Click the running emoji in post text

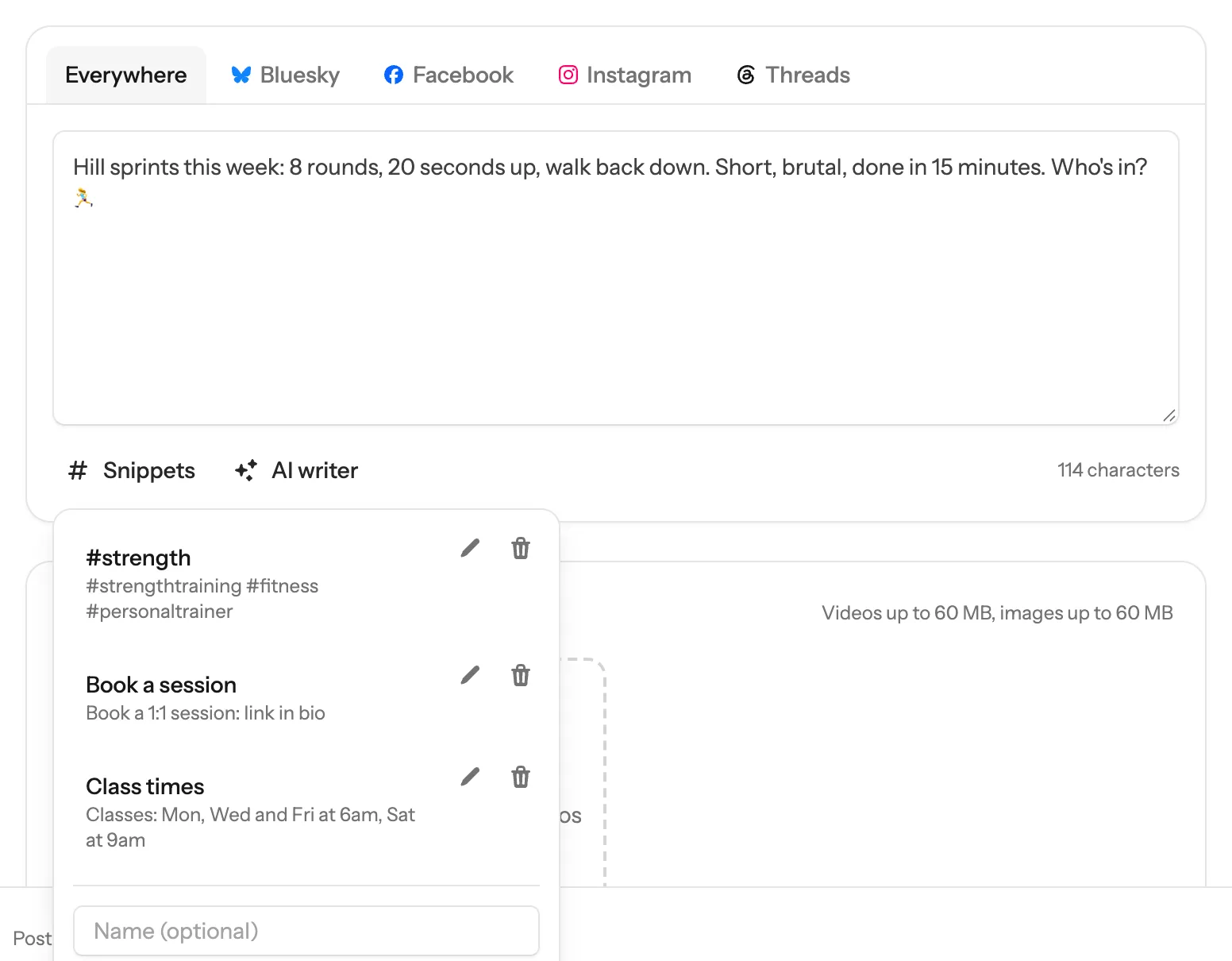[83, 198]
